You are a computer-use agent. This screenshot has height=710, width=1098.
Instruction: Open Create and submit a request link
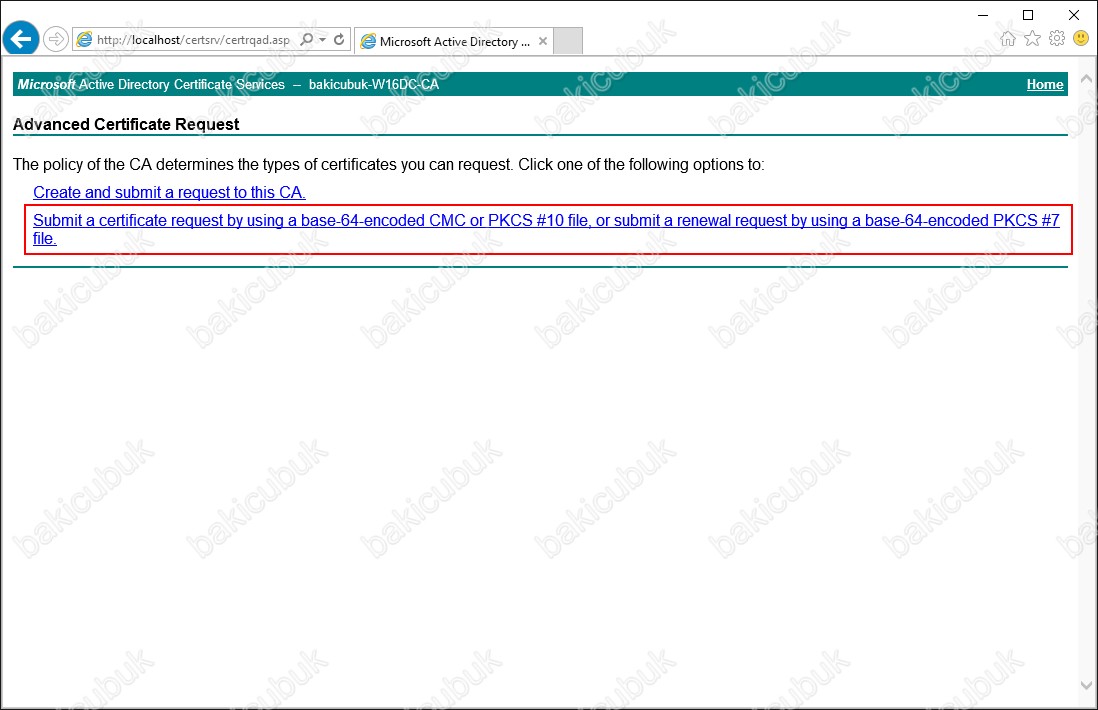(x=169, y=193)
